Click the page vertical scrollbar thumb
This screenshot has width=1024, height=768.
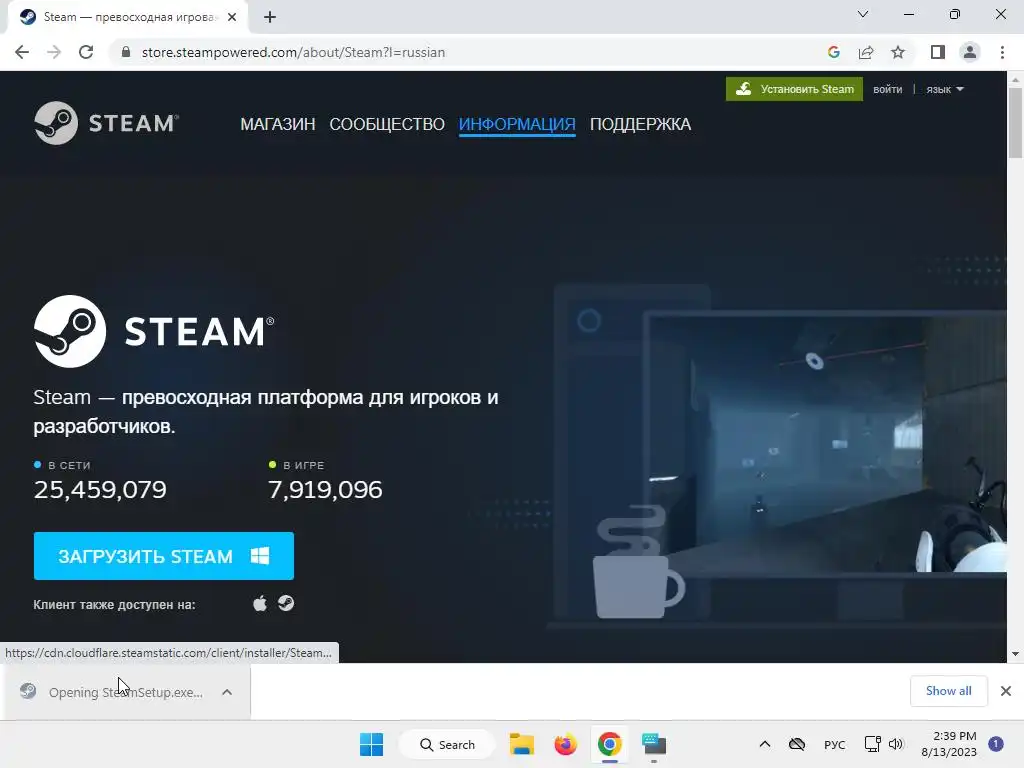(1015, 122)
